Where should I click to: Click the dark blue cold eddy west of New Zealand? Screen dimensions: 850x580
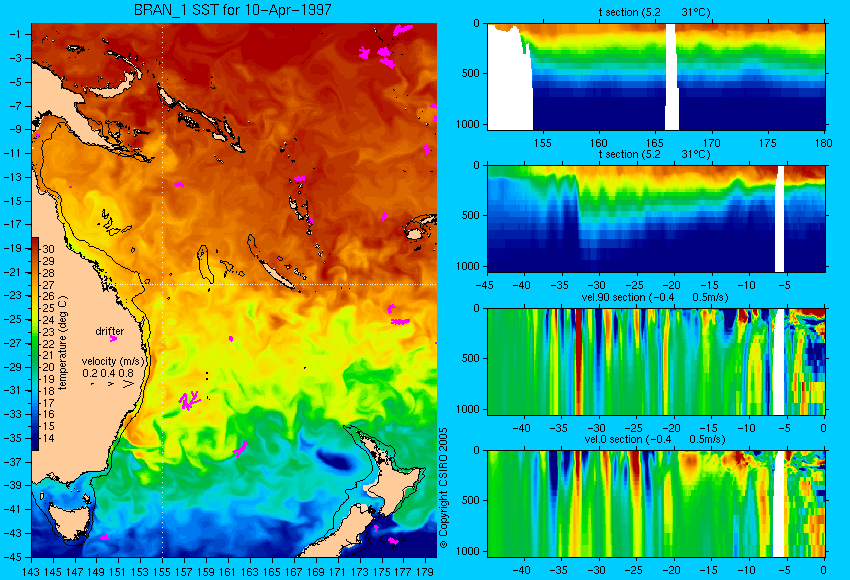(x=333, y=462)
